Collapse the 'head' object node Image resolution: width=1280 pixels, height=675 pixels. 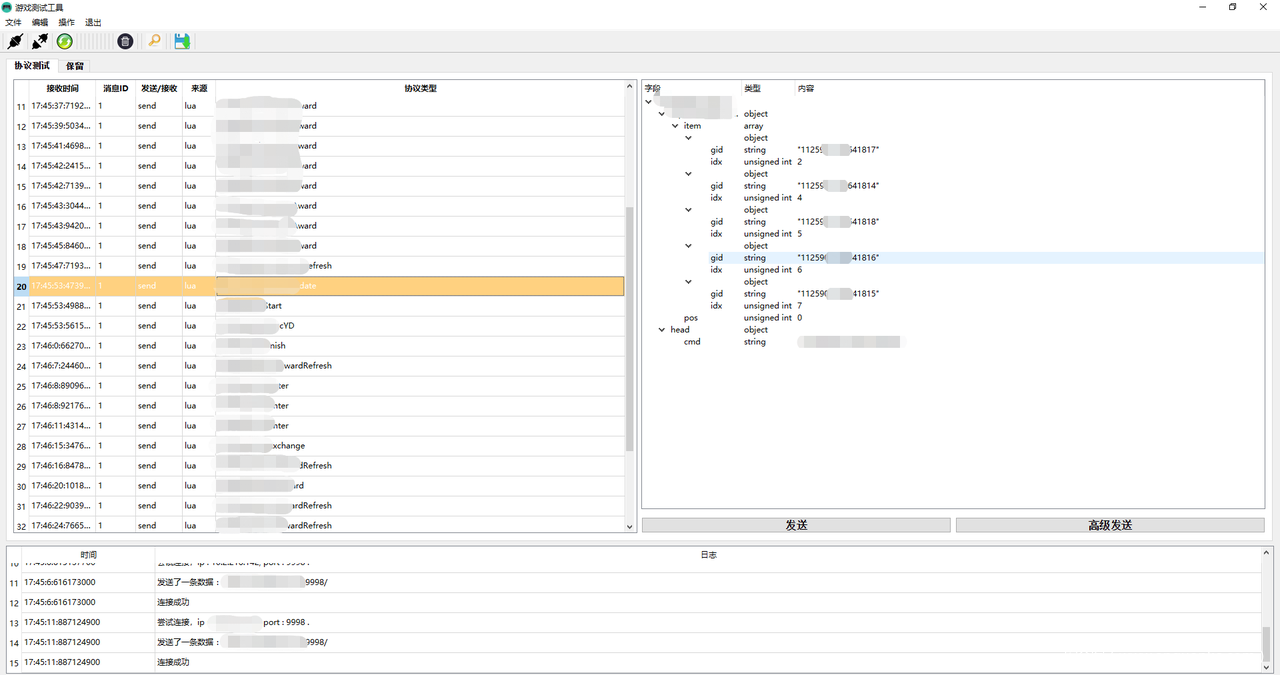(662, 330)
